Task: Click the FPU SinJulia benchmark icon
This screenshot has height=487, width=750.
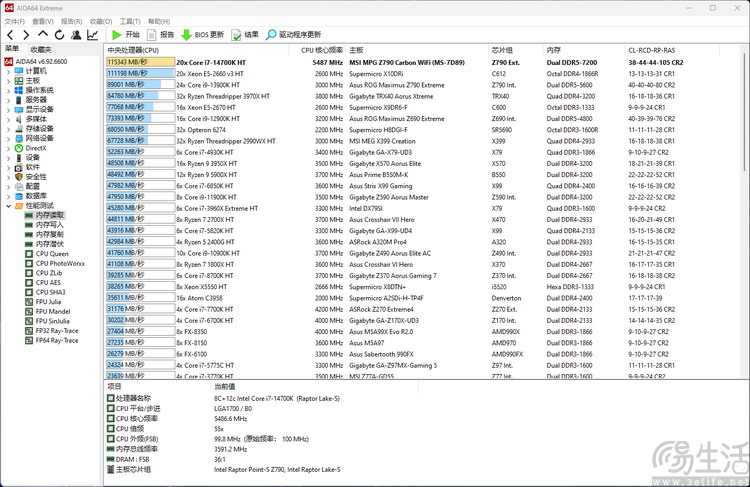Action: (29, 321)
